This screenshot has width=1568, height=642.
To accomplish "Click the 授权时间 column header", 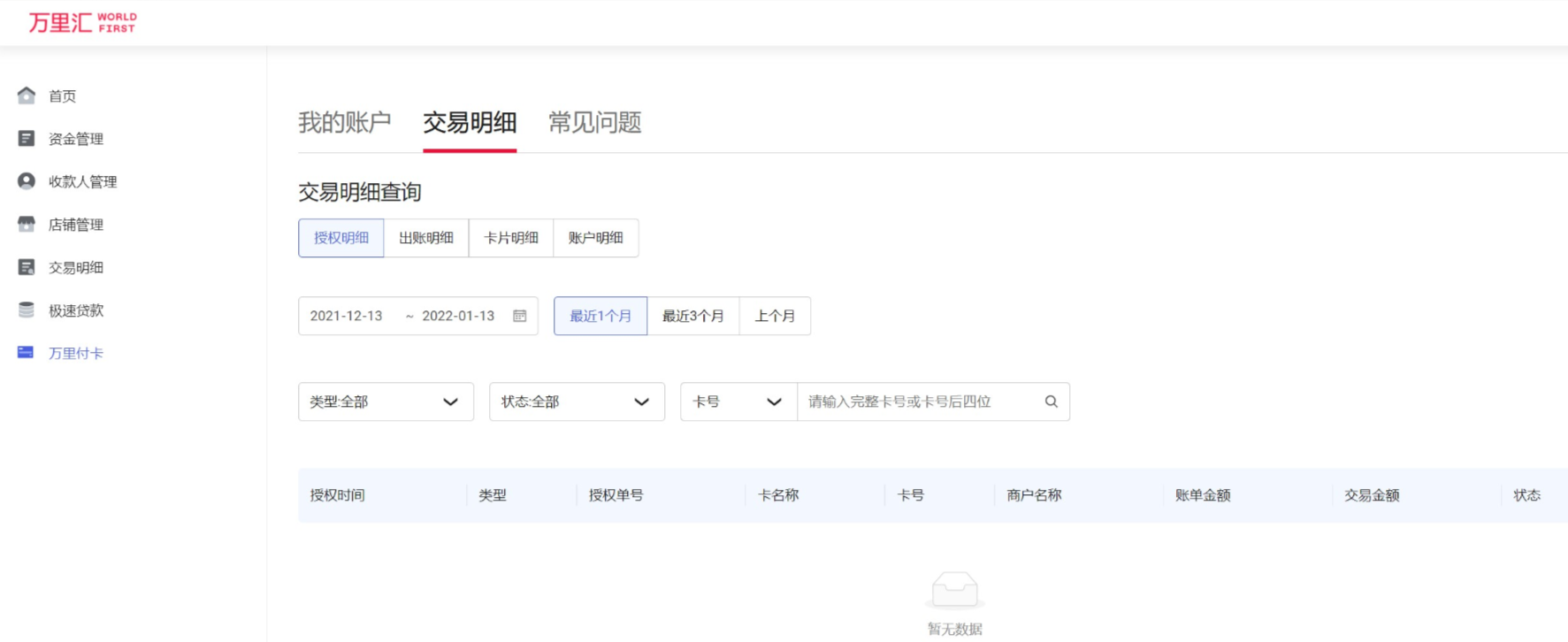I will pyautogui.click(x=338, y=495).
